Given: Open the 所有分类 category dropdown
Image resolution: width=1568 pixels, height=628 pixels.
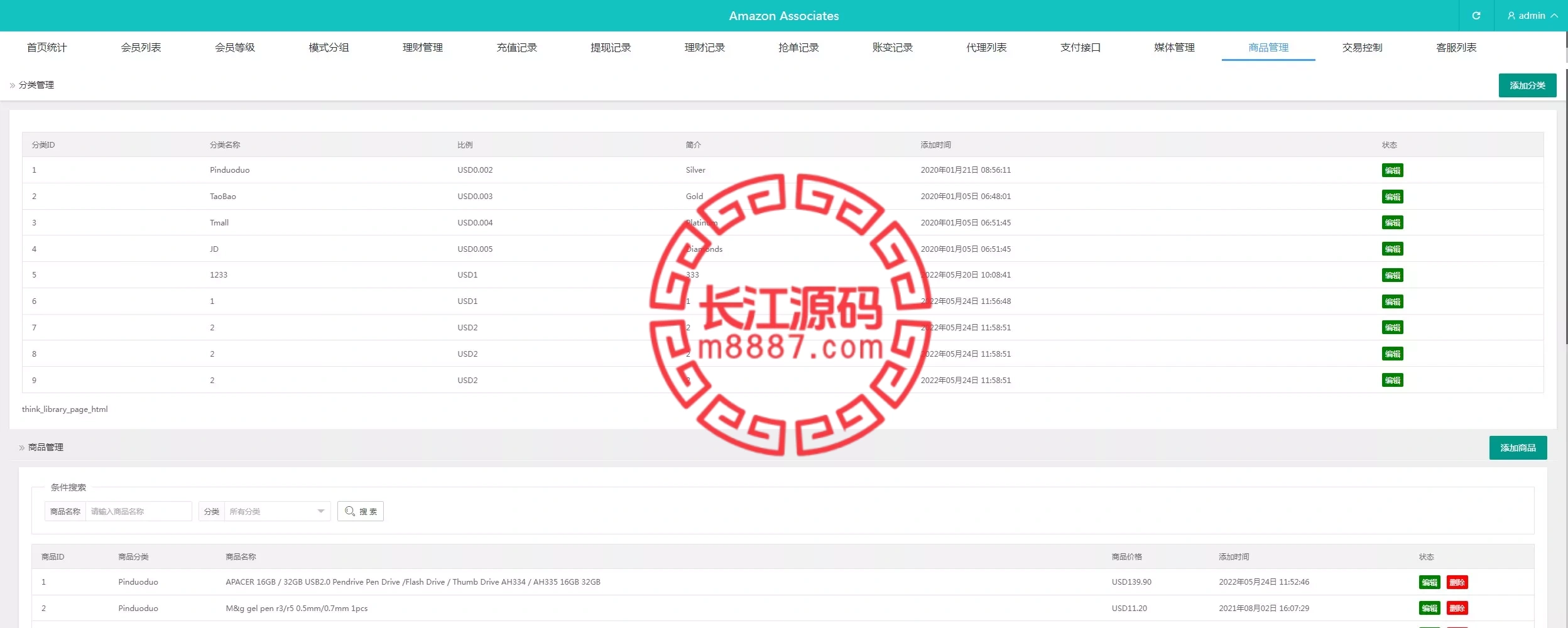Looking at the screenshot, I should coord(277,511).
